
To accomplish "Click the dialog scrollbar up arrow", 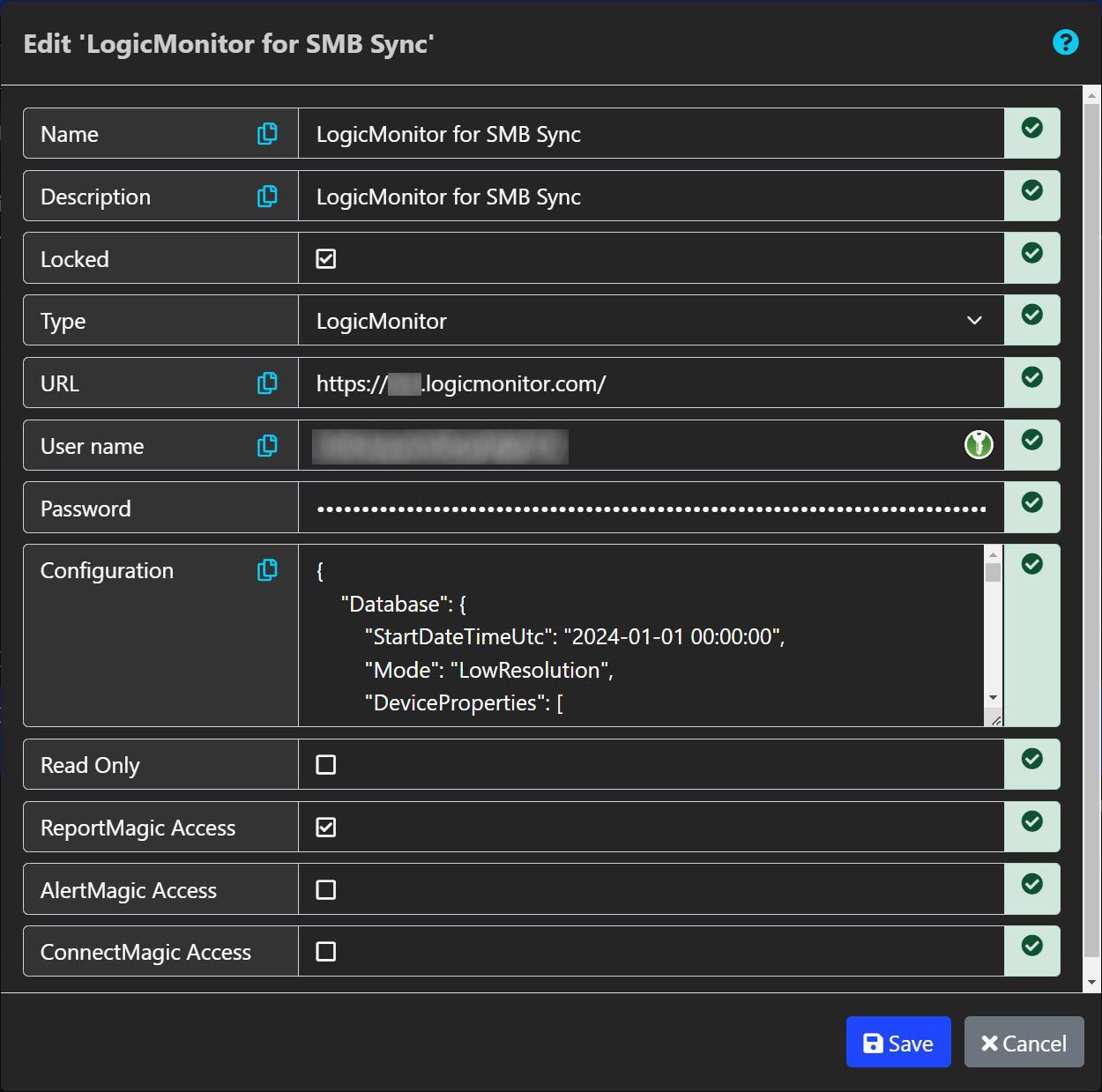I will point(1092,95).
